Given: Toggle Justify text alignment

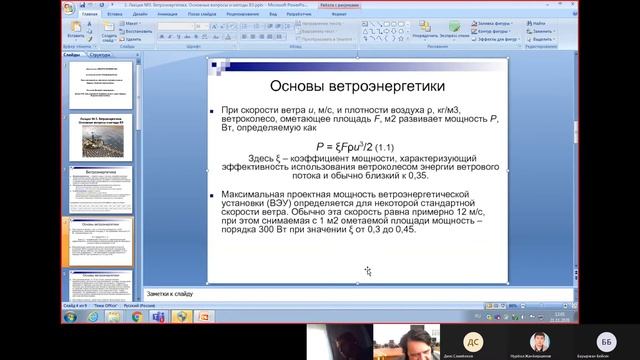Looking at the screenshot, I should pos(270,37).
